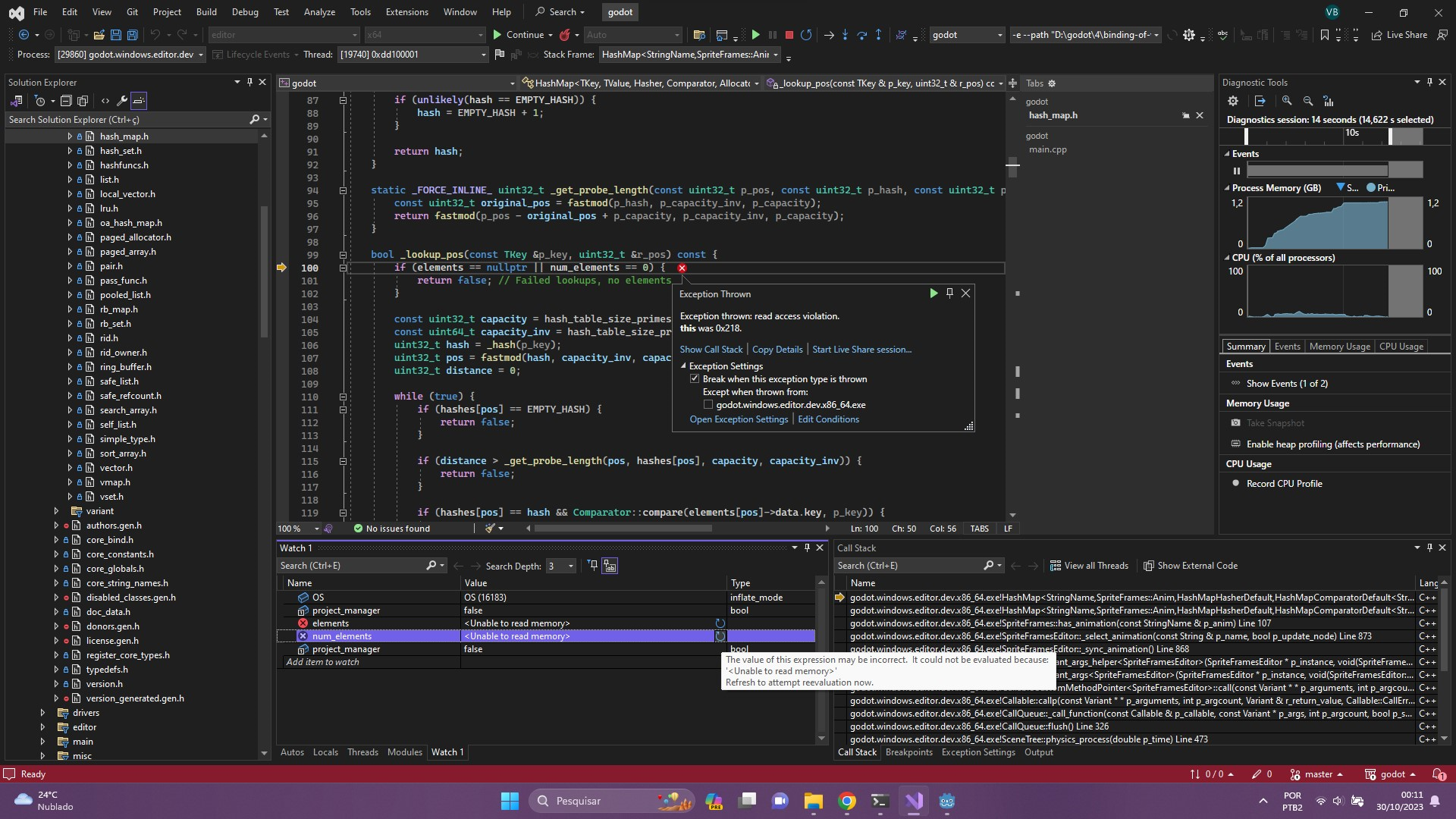Select the Step Into debugging icon

pos(845,35)
